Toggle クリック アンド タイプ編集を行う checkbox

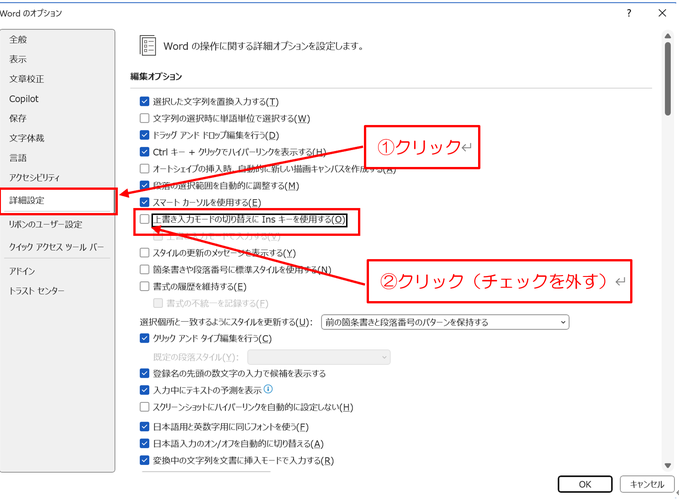pyautogui.click(x=145, y=338)
